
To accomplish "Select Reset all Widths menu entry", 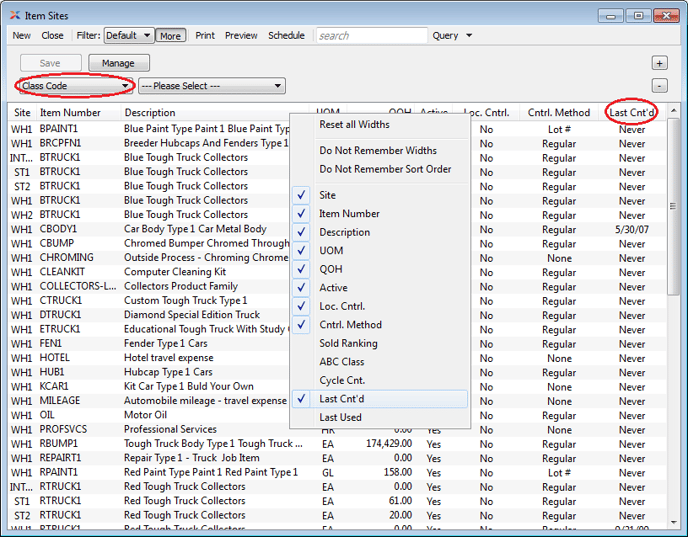I will (x=354, y=125).
